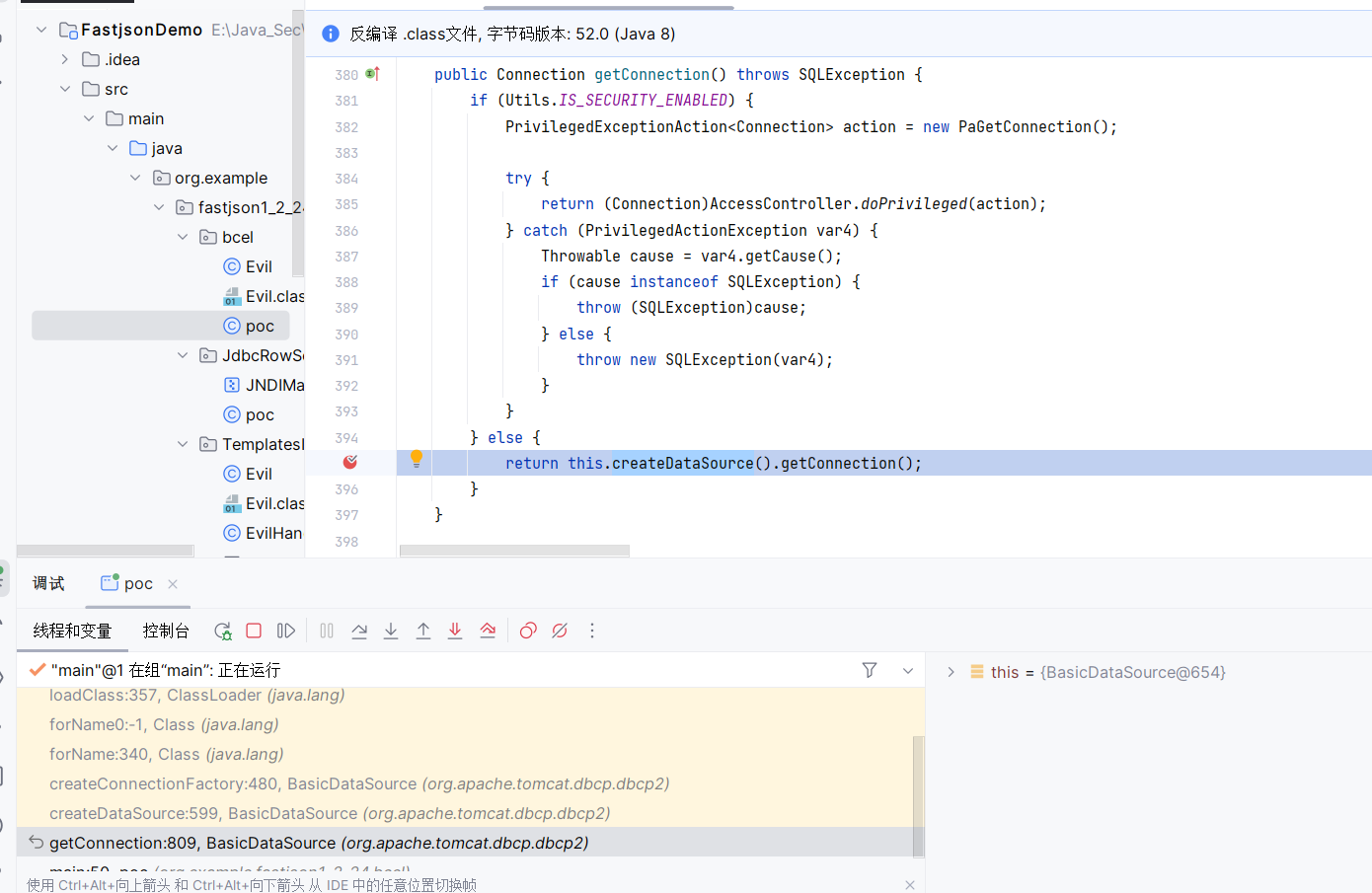This screenshot has height=893, width=1372.
Task: Collapse the bcel package
Action: [183, 237]
